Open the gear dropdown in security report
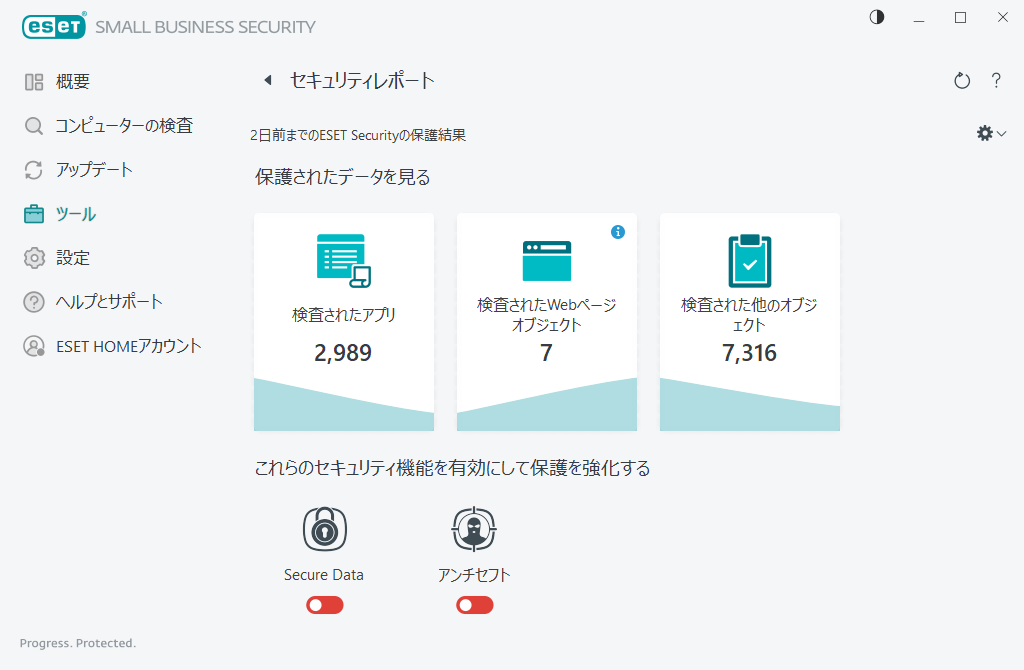Screen dimensions: 1024x670 tap(990, 132)
